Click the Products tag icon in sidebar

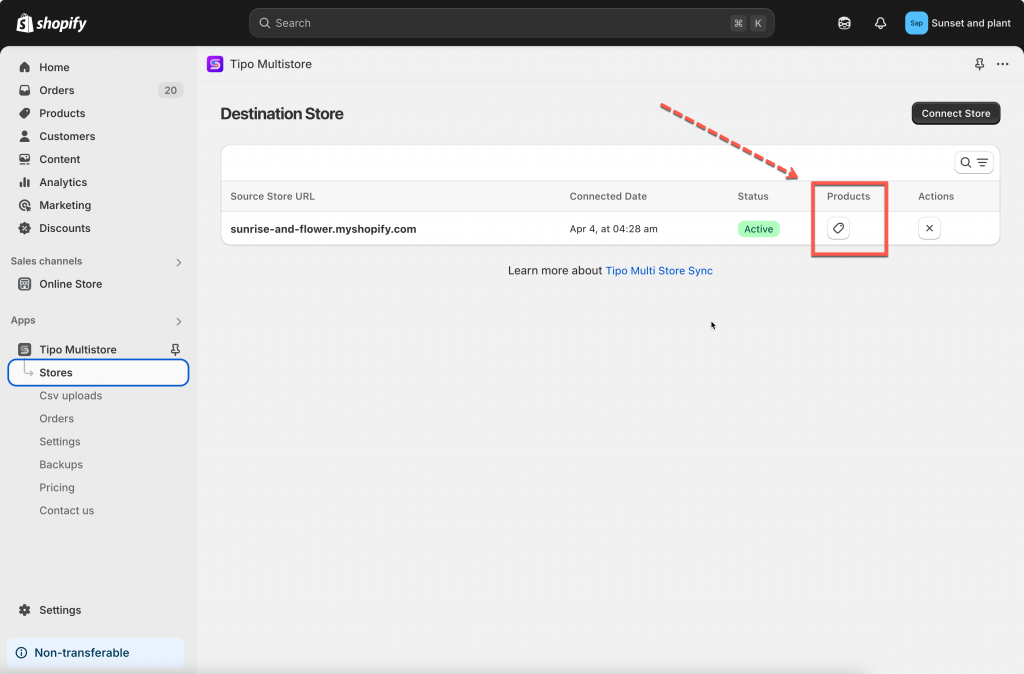point(25,113)
